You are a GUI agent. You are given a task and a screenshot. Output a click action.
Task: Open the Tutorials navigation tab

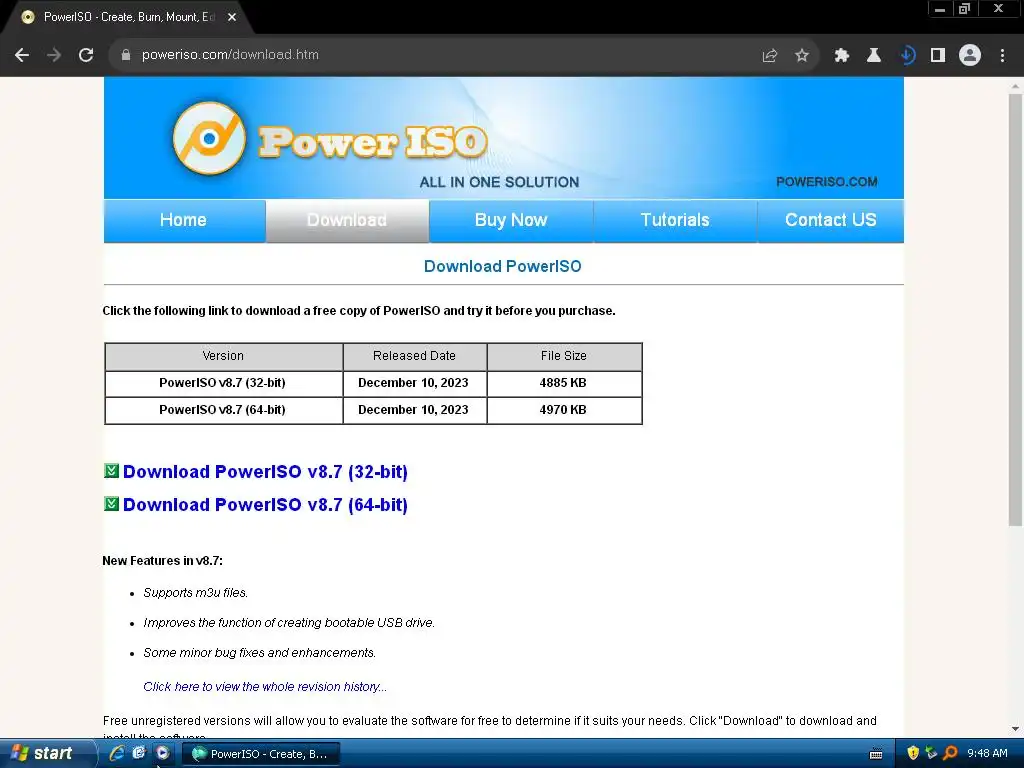(675, 221)
